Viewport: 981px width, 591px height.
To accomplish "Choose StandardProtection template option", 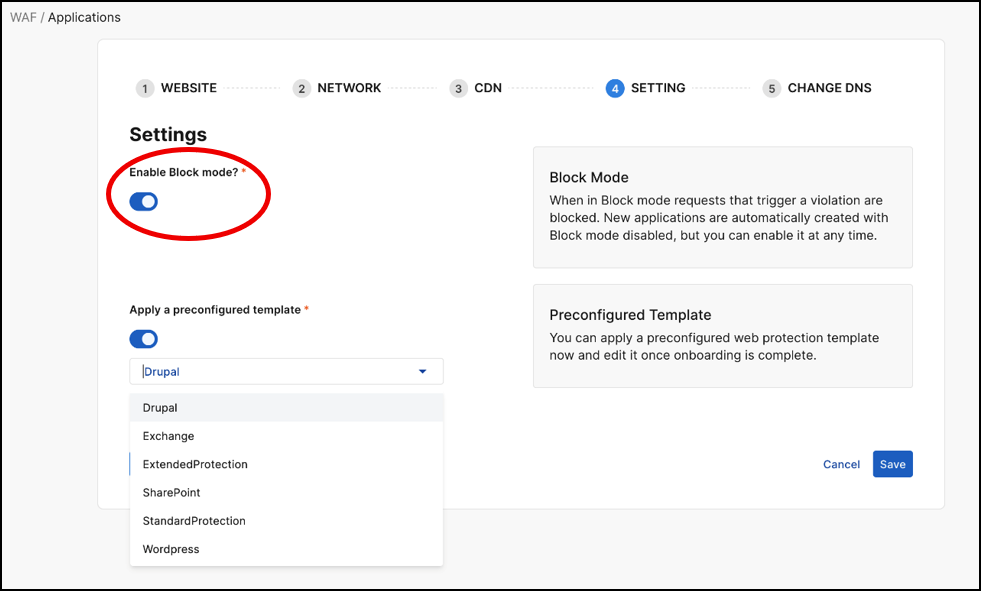I will [194, 521].
